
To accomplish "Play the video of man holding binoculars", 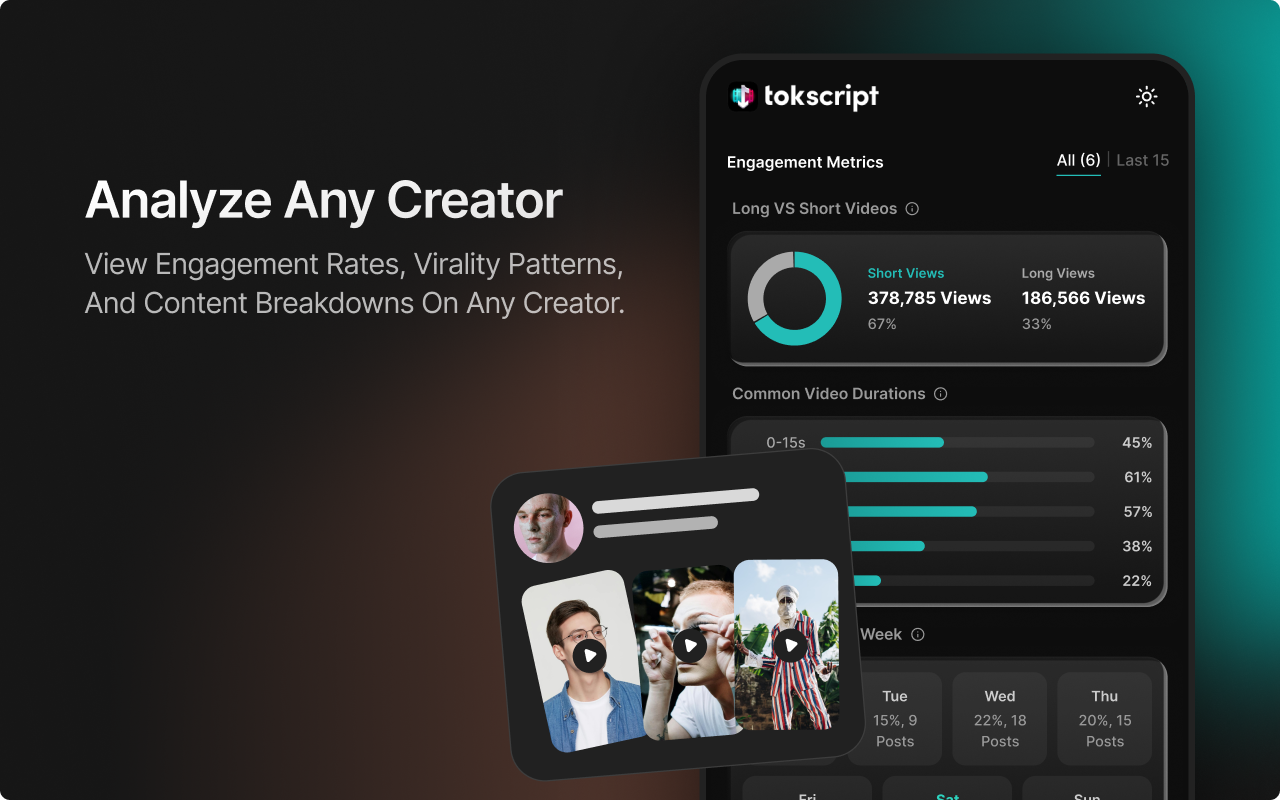I will click(x=690, y=645).
